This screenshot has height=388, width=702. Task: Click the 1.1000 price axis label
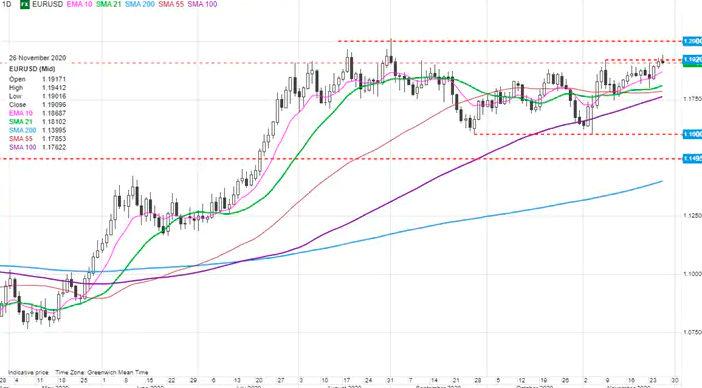coord(693,274)
